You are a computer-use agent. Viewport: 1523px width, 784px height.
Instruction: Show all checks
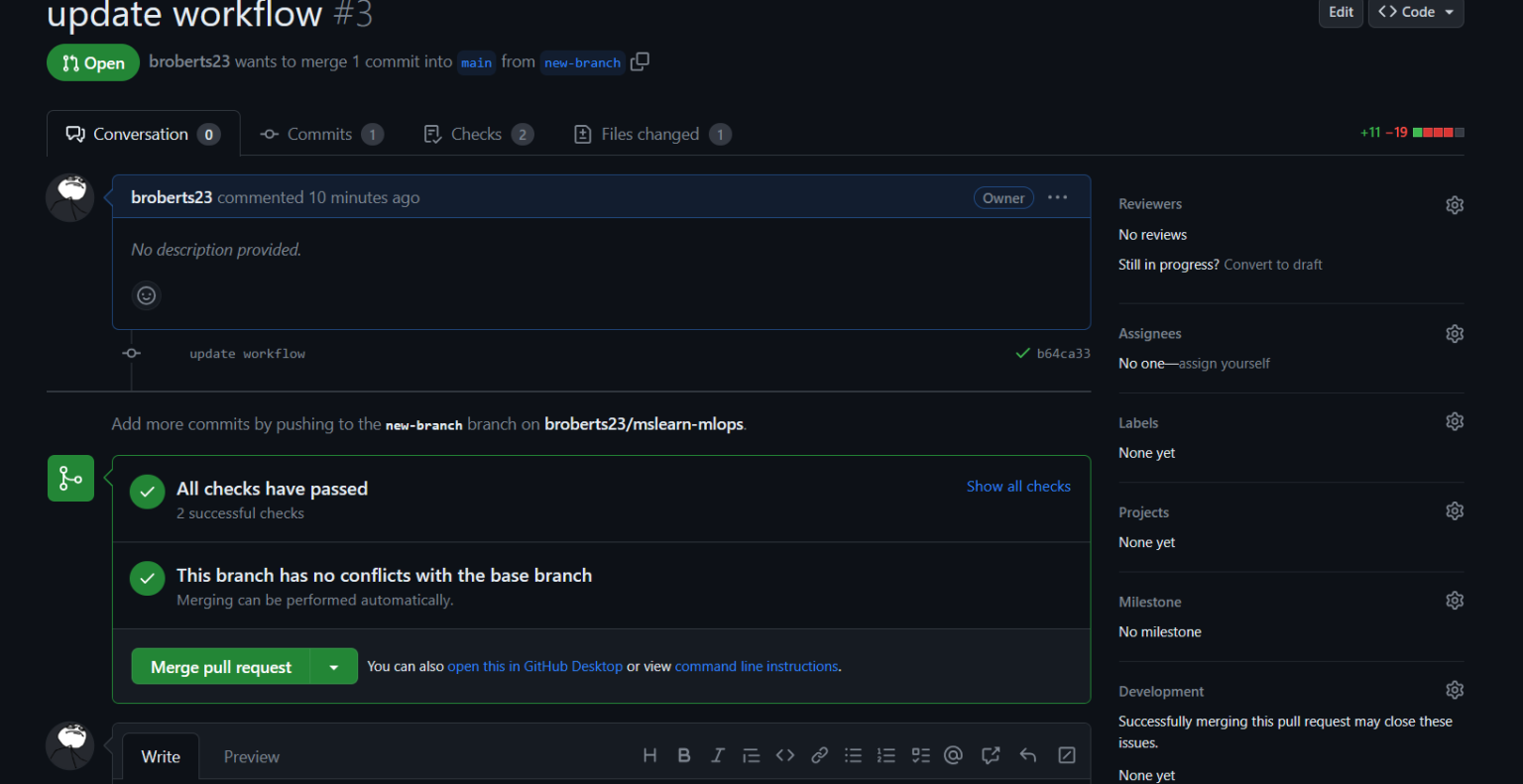tap(1018, 487)
